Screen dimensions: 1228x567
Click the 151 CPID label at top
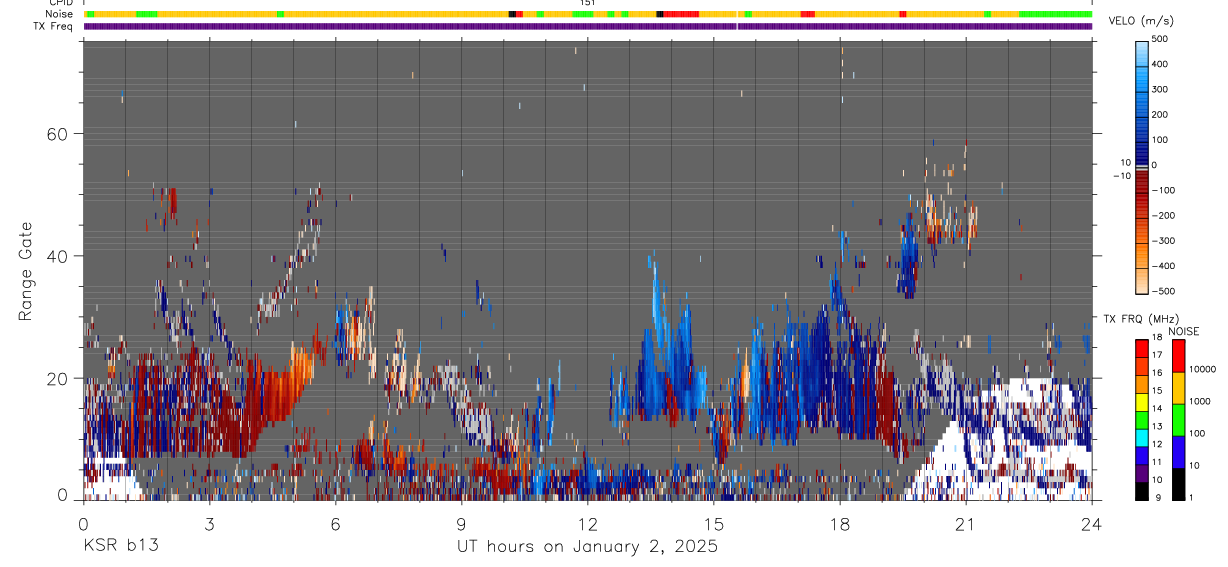[588, 3]
